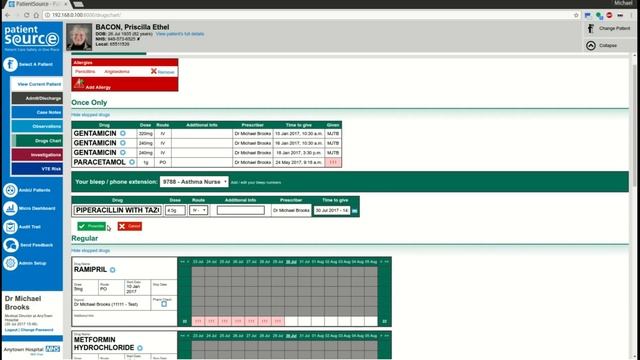Click info icon beside 320mg Gentamicin

point(122,133)
